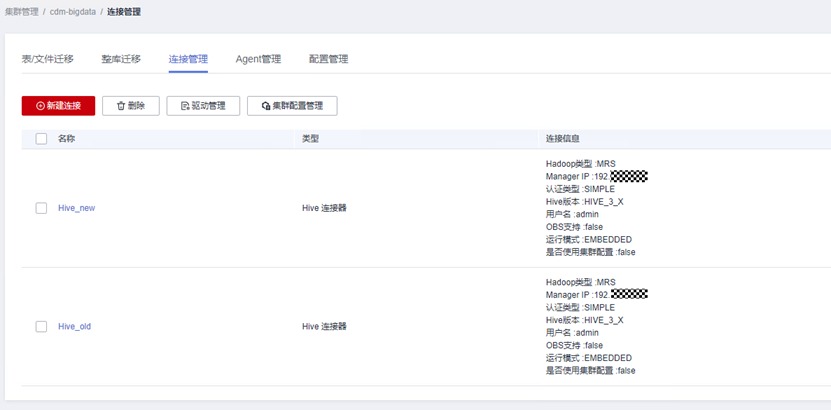Go to 集群管理 in the breadcrumb
831x410 pixels.
[x=23, y=12]
